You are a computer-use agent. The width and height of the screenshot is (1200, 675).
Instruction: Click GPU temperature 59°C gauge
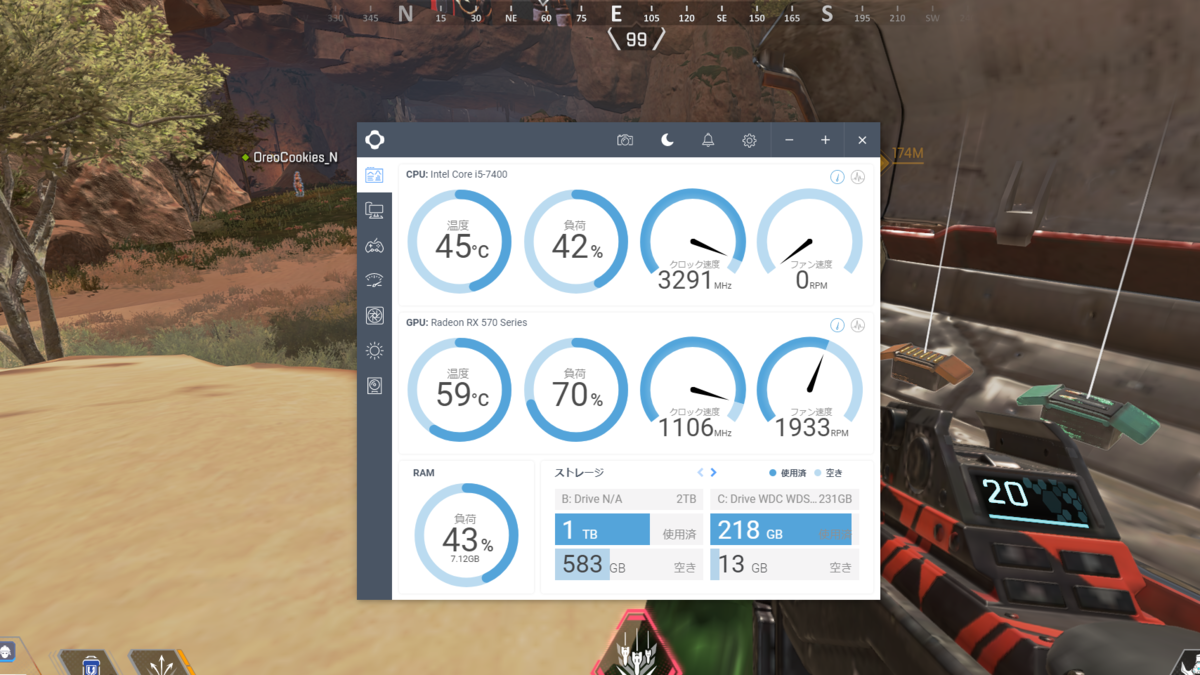(x=460, y=390)
